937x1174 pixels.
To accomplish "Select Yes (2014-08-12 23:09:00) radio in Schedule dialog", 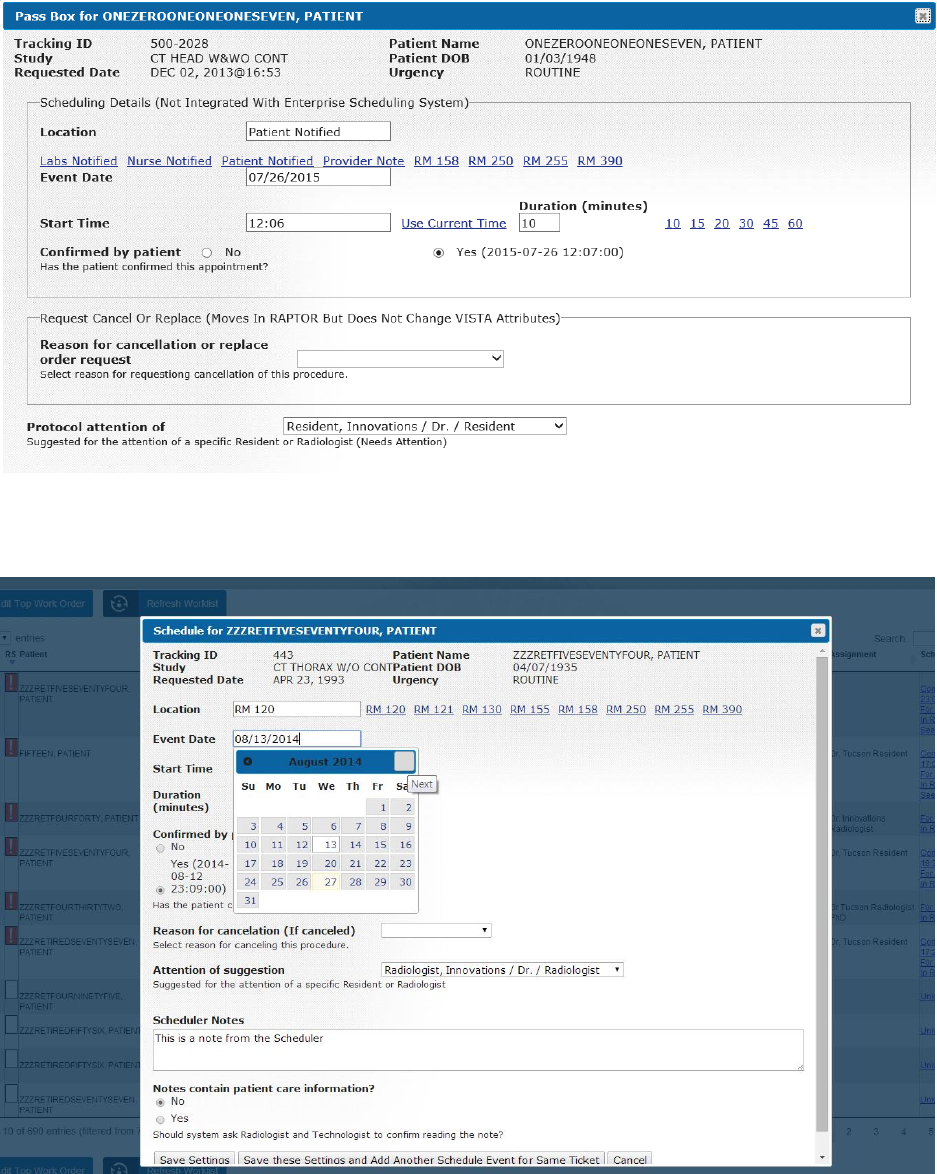I will [160, 890].
